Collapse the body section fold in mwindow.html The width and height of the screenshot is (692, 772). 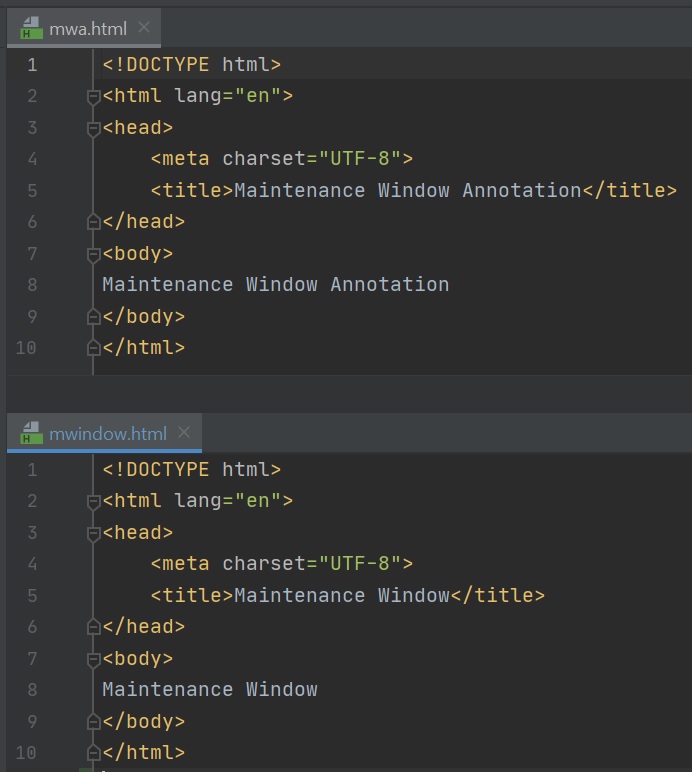click(94, 659)
